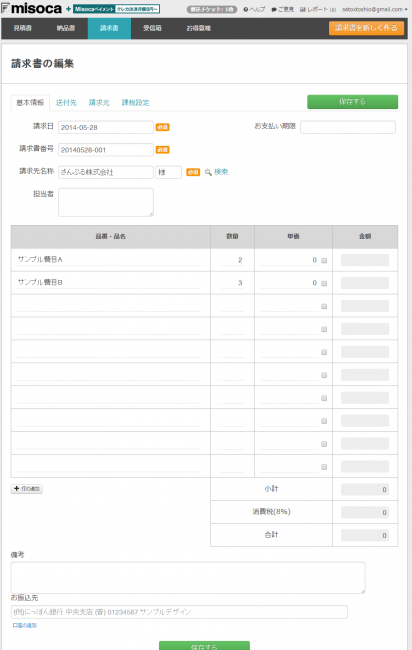
Task: Open the お支払い期限 date field
Action: (348, 127)
